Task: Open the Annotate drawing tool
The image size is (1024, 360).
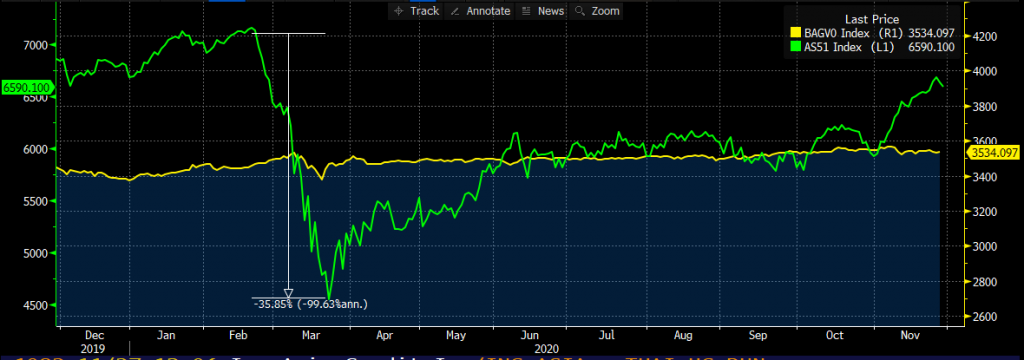Action: (x=481, y=11)
